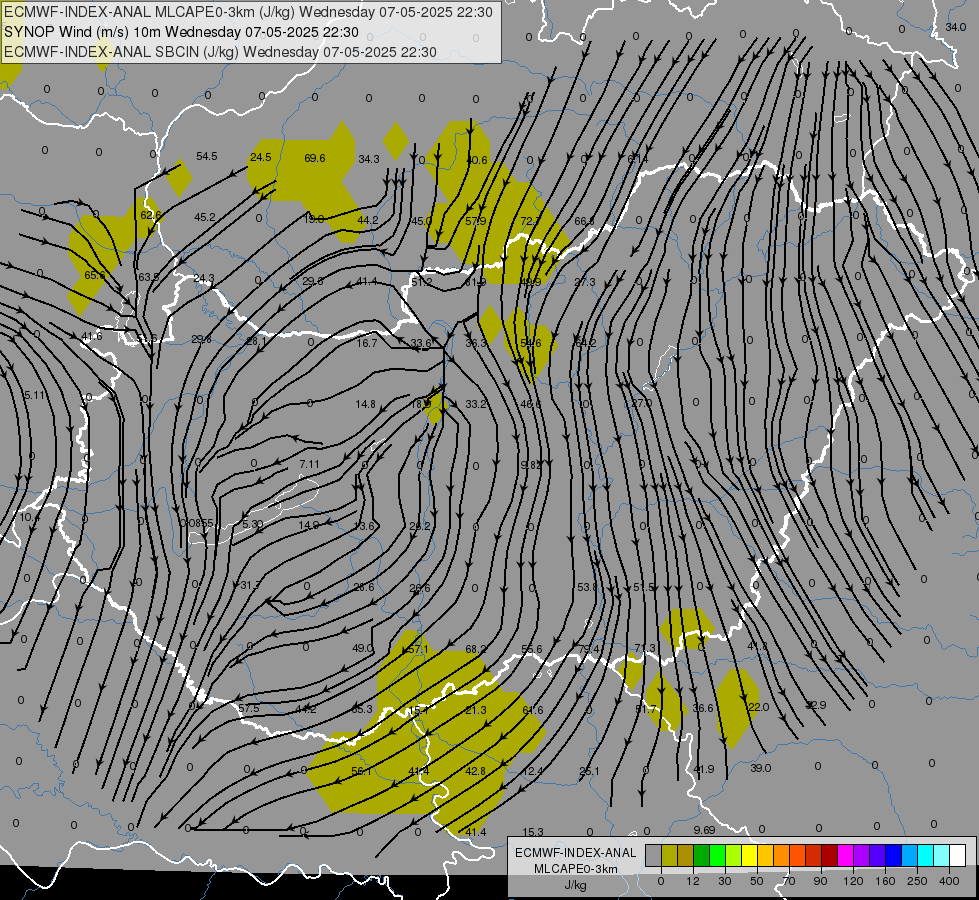Select map value 9.82
The width and height of the screenshot is (979, 900).
coord(531,465)
